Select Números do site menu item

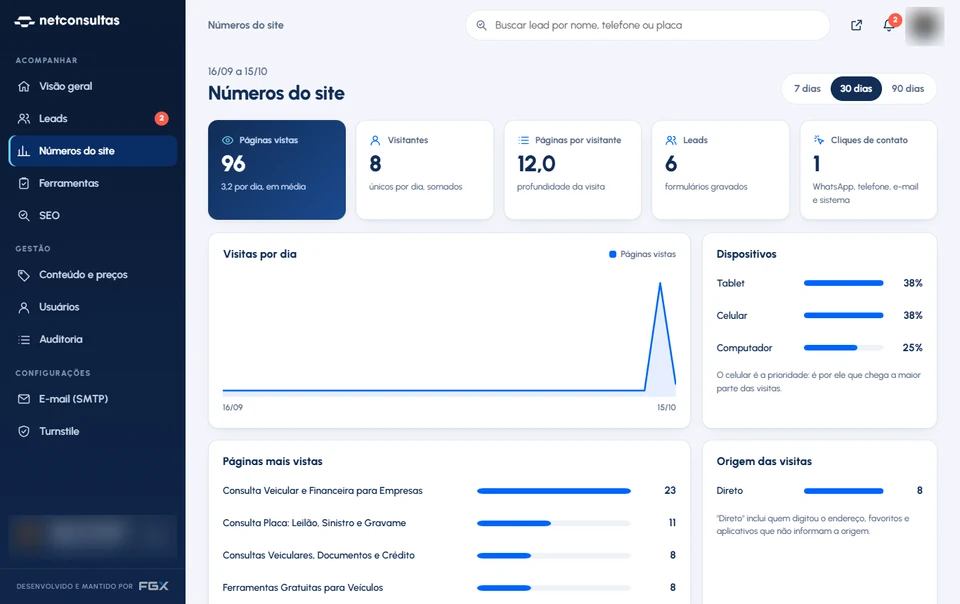point(93,151)
